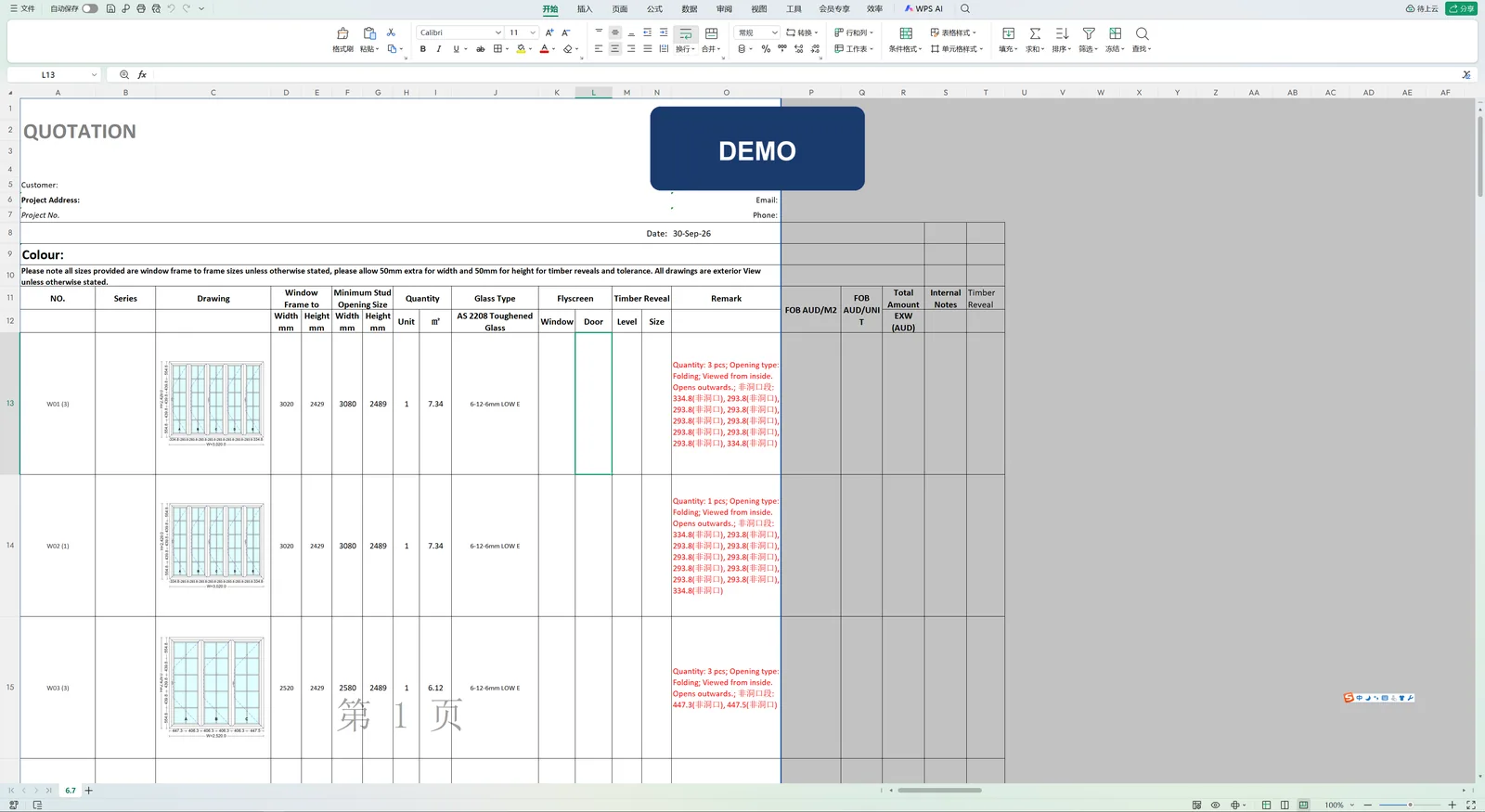Click the Filter (筛选) funnel icon
Image resolution: width=1485 pixels, height=812 pixels.
pyautogui.click(x=1089, y=33)
